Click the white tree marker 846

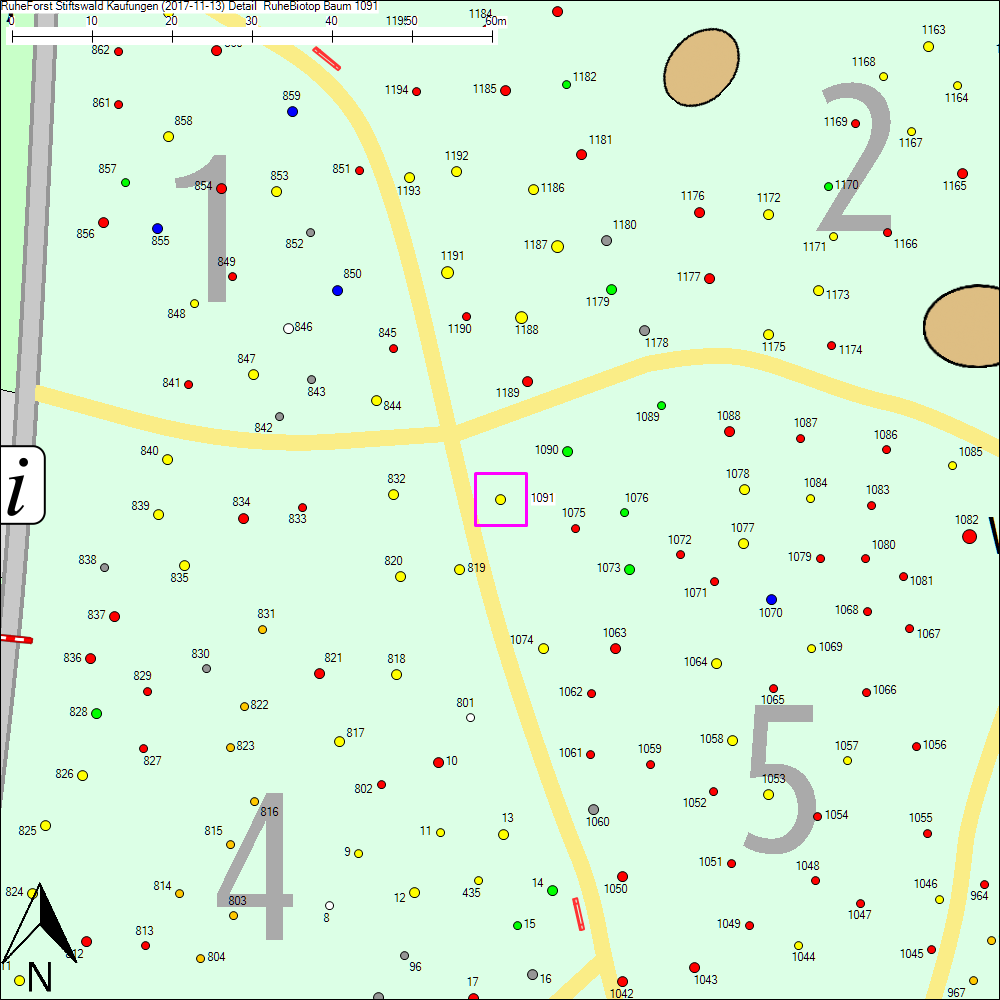288,328
